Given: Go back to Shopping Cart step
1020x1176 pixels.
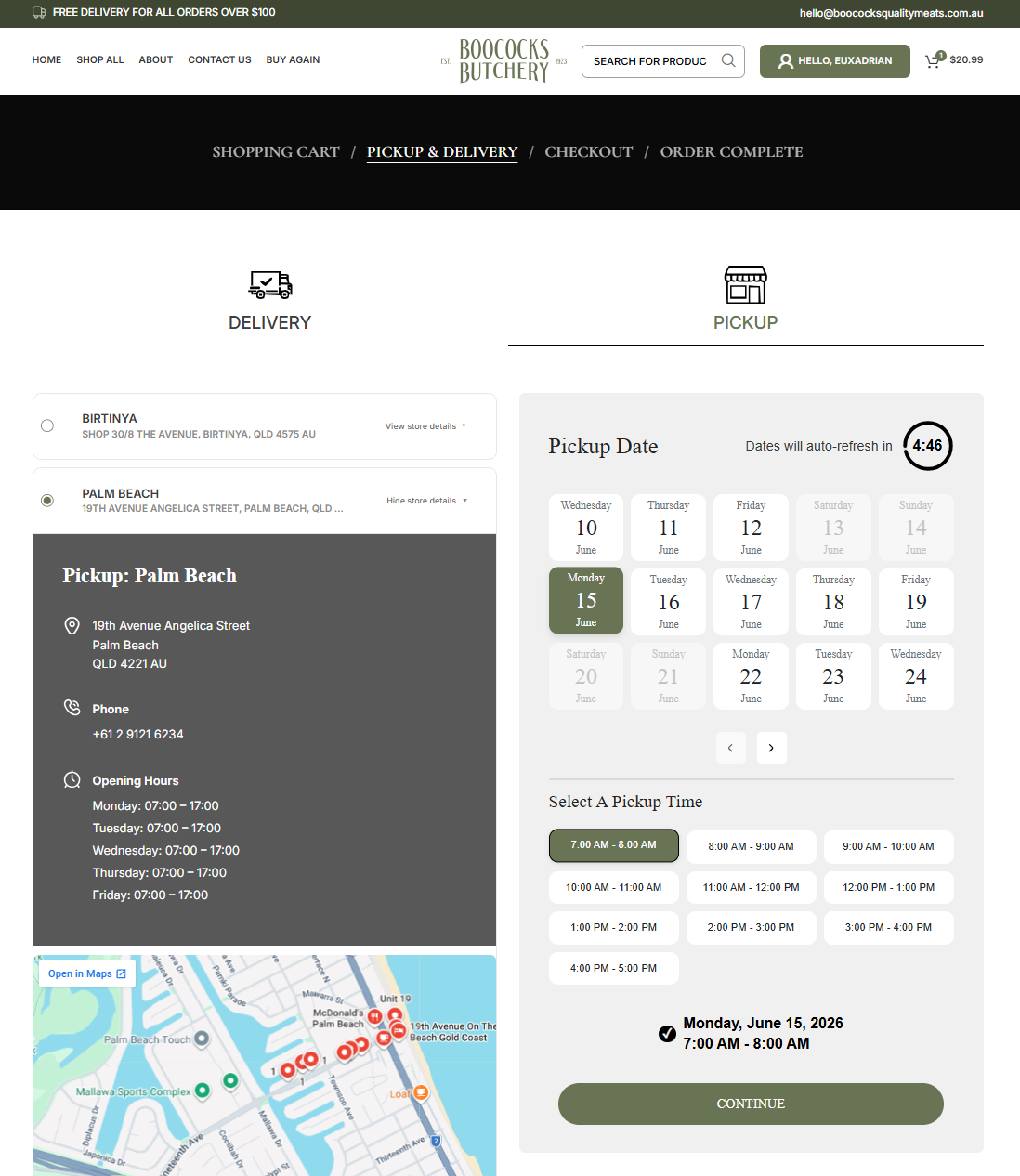Looking at the screenshot, I should 276,151.
